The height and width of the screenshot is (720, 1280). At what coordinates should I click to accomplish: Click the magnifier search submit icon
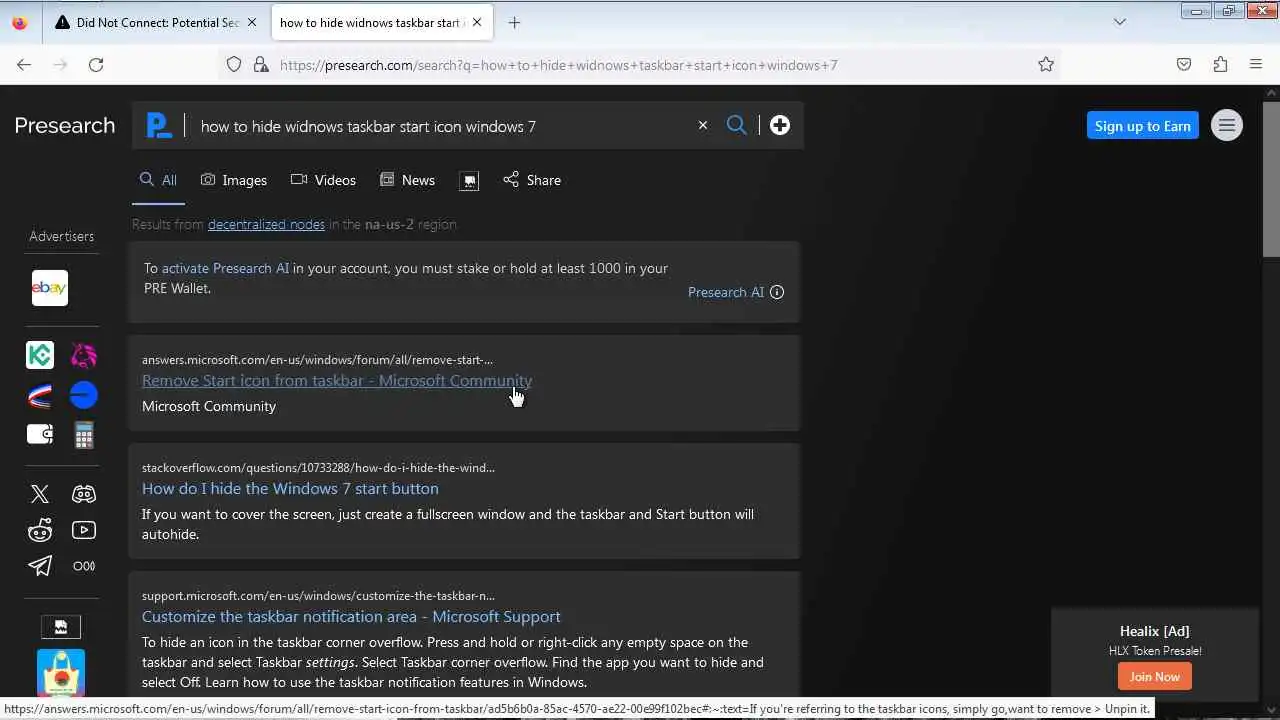(x=737, y=125)
